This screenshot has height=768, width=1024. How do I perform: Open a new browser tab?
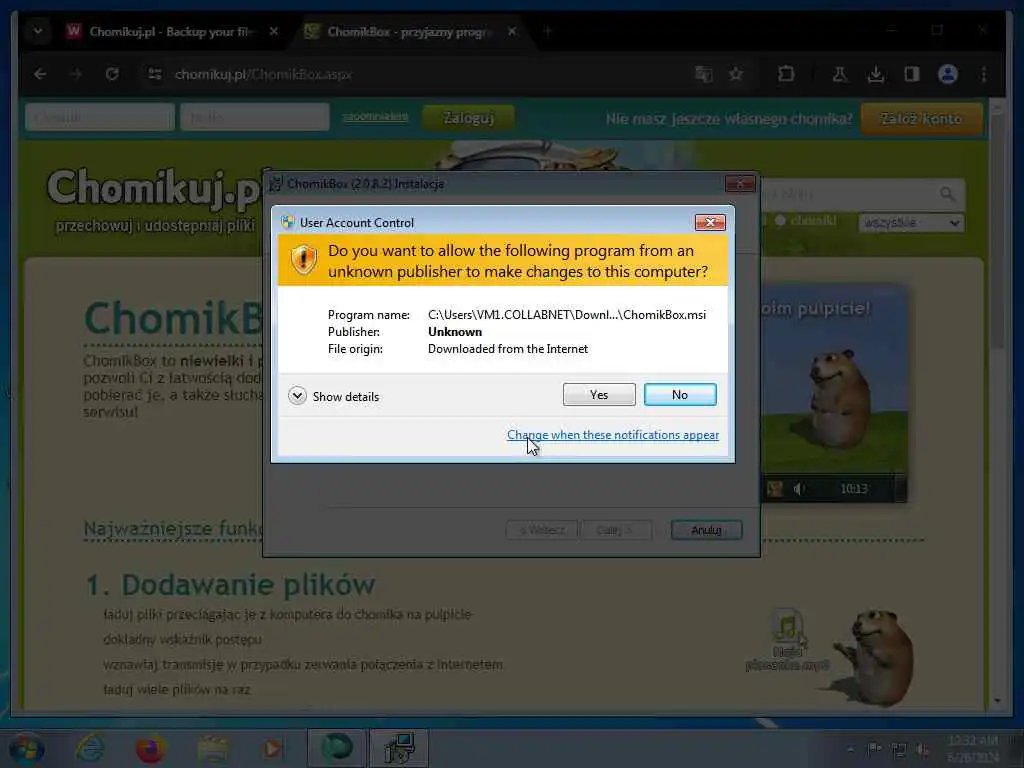click(547, 31)
